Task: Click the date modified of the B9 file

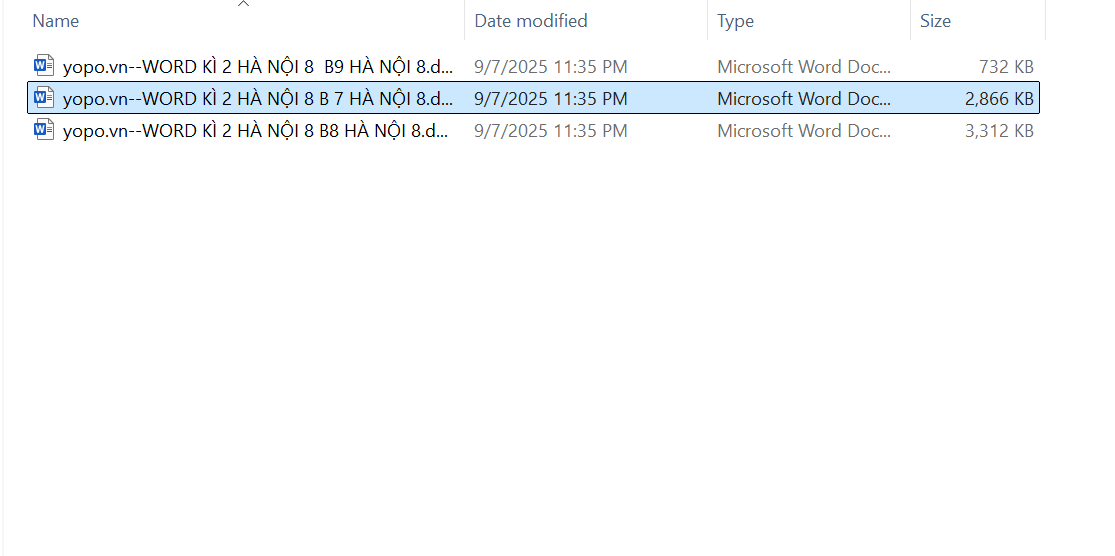Action: [551, 67]
